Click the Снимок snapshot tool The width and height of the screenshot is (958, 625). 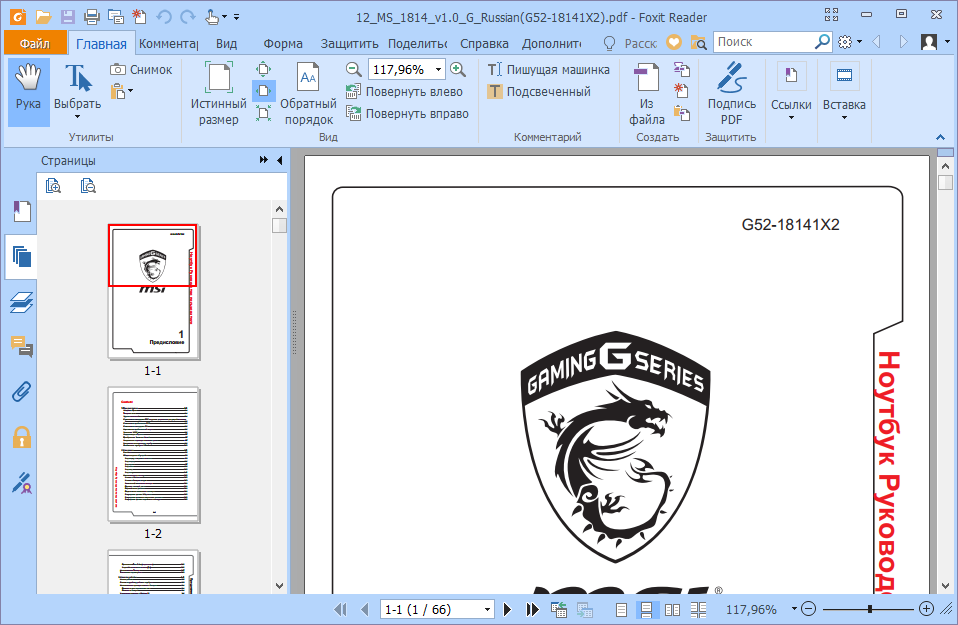click(141, 70)
